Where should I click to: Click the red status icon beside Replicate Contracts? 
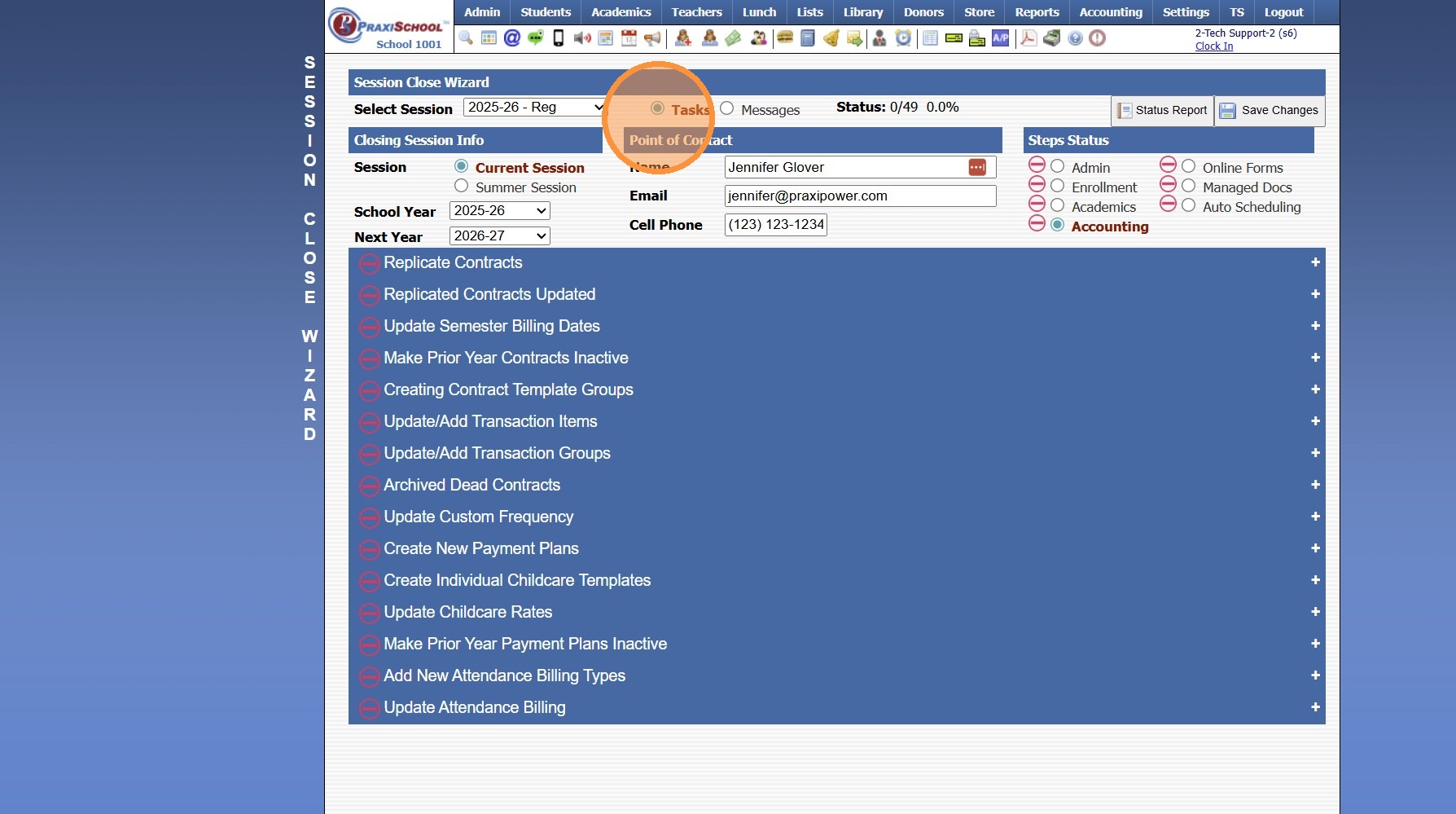tap(370, 263)
